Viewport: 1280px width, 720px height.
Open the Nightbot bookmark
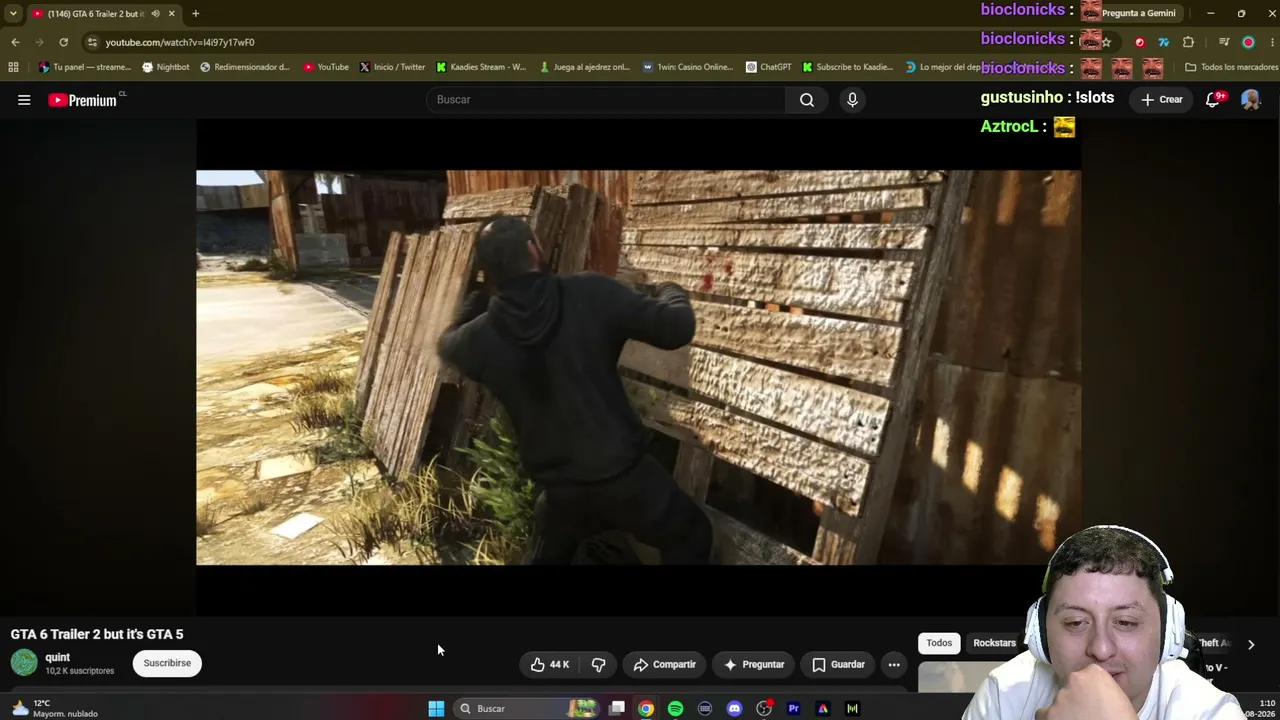[x=166, y=67]
